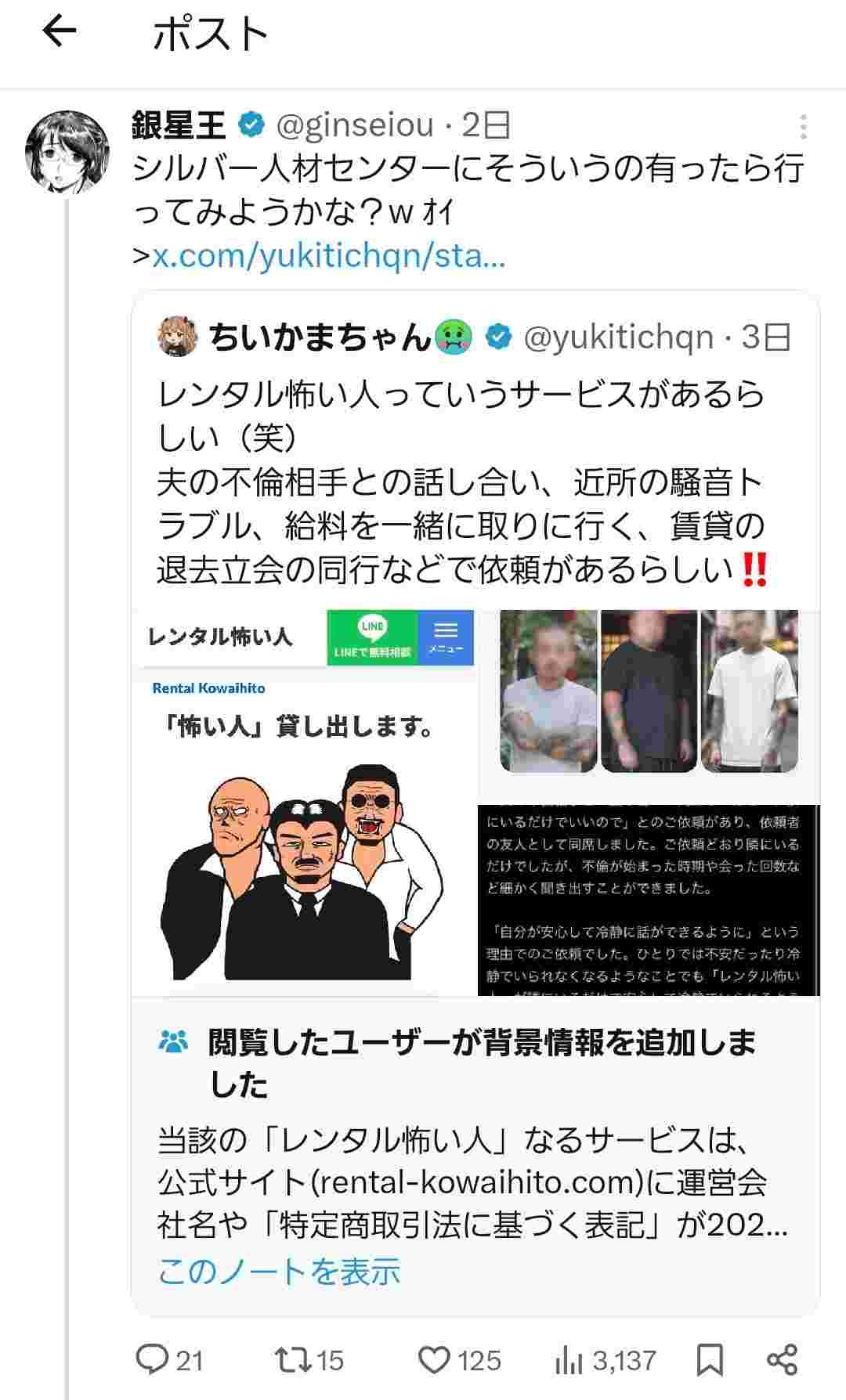This screenshot has width=846, height=1400.
Task: Tap the share icon
Action: (782, 1360)
